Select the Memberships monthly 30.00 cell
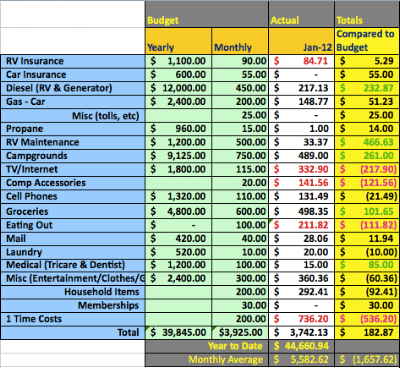This screenshot has height=368, width=400. (x=240, y=306)
